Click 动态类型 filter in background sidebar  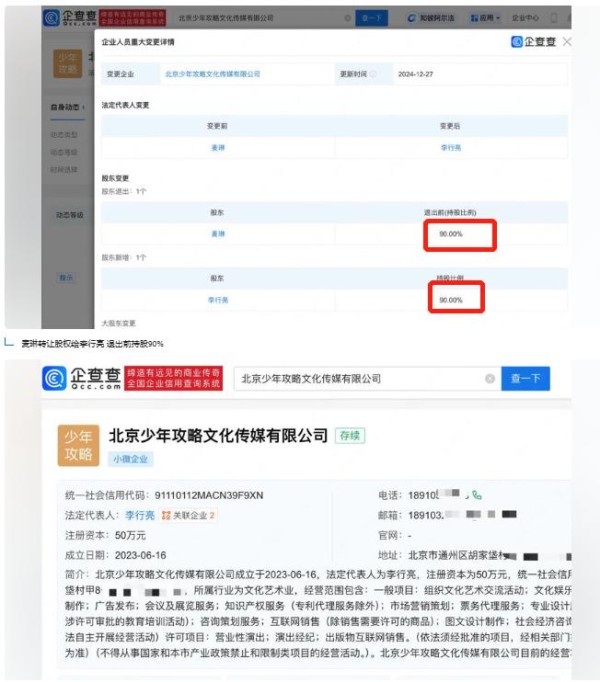(x=64, y=134)
